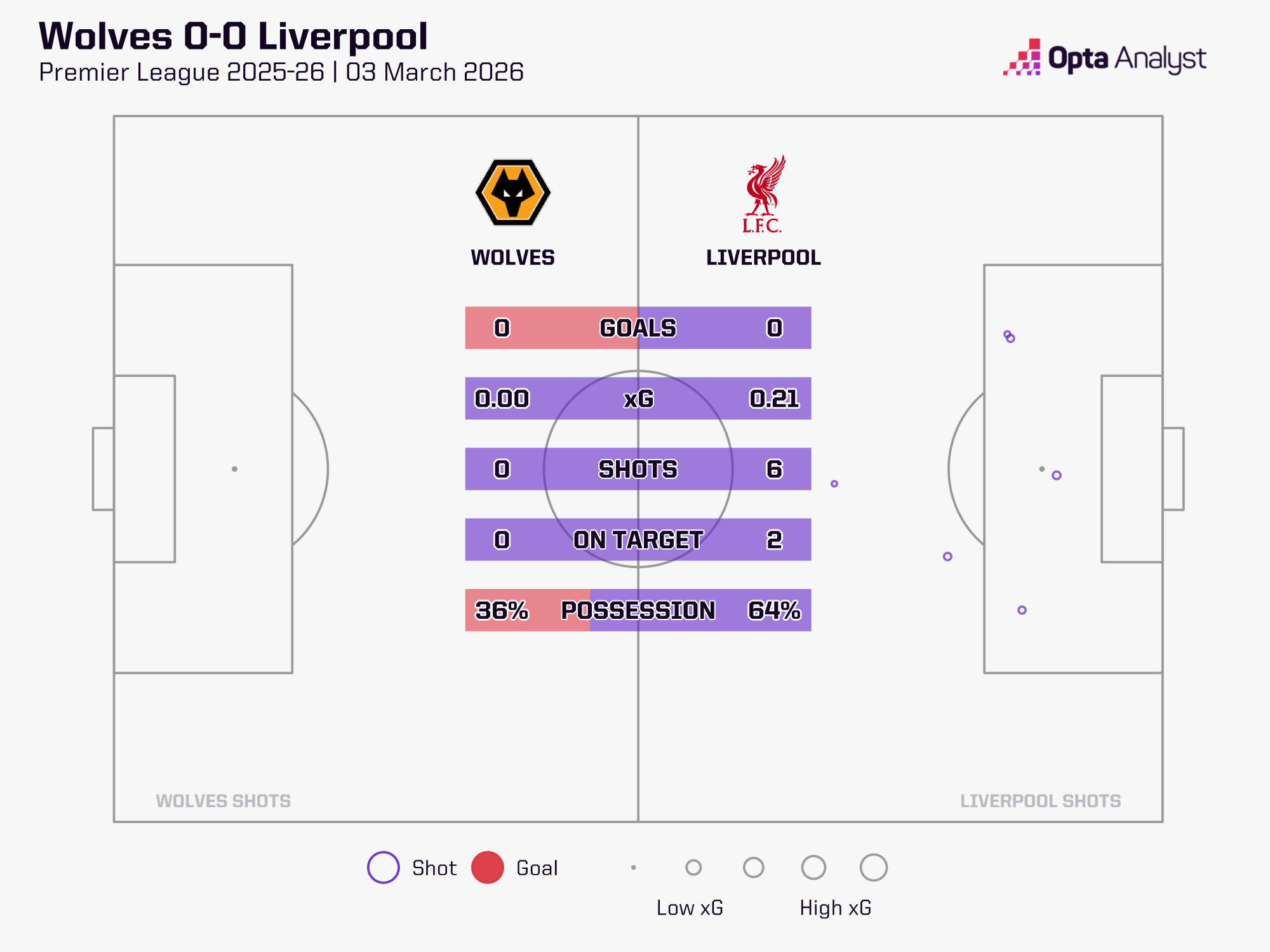
Task: Click the POSSESSION stat bar label
Action: tap(638, 610)
